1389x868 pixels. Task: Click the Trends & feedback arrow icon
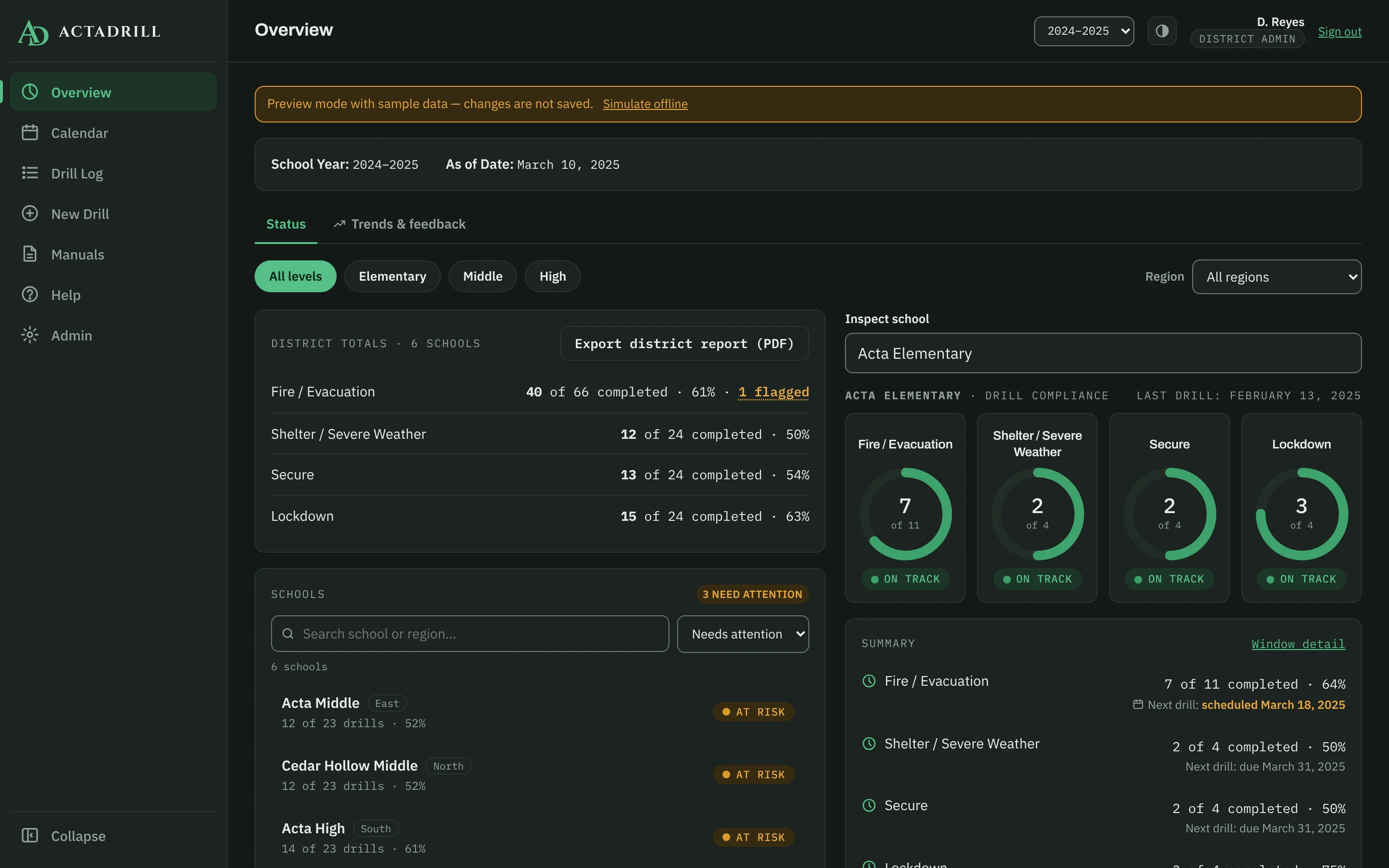point(339,224)
